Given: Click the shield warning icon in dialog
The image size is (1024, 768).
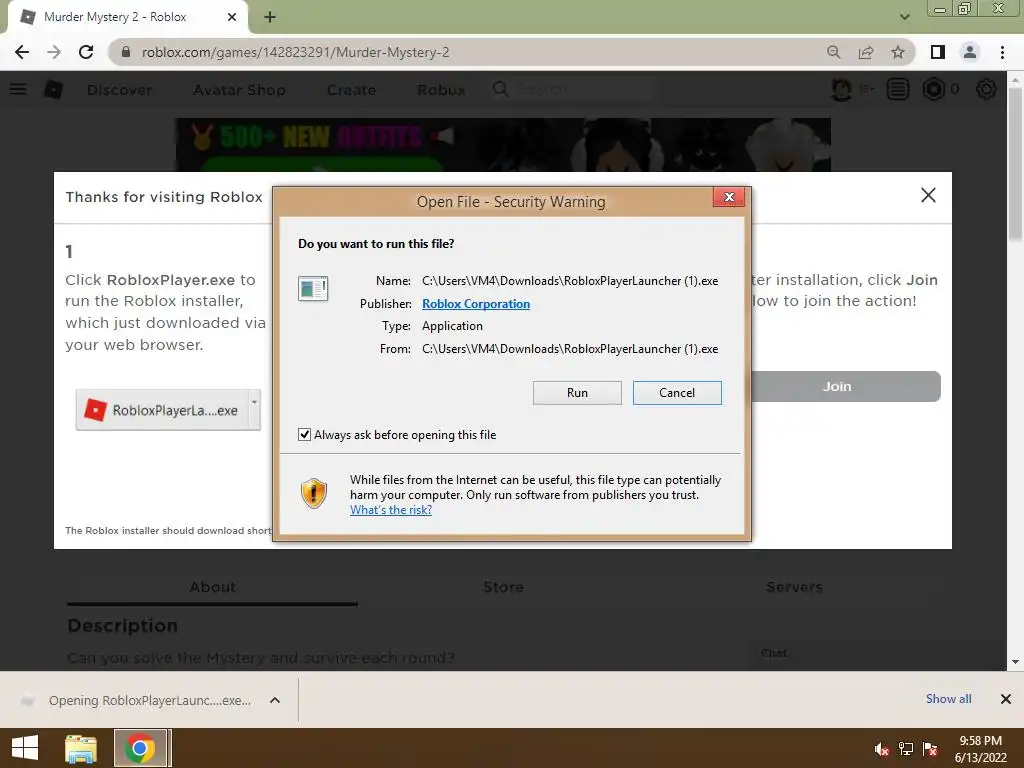Looking at the screenshot, I should point(313,493).
